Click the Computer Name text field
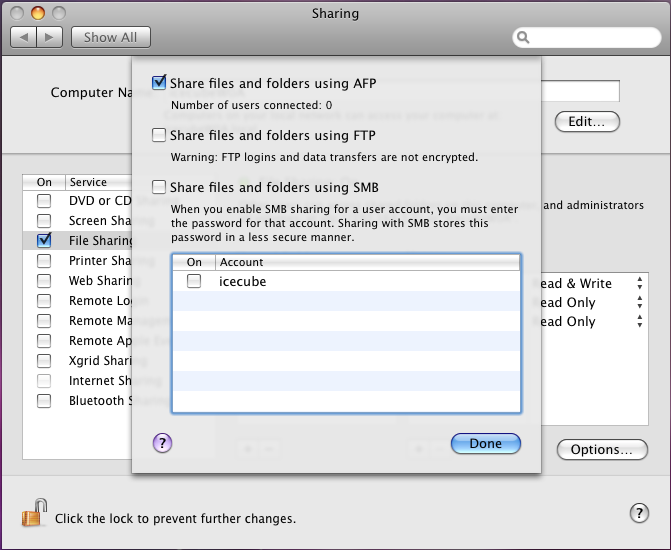The height and width of the screenshot is (550, 671). pos(580,91)
